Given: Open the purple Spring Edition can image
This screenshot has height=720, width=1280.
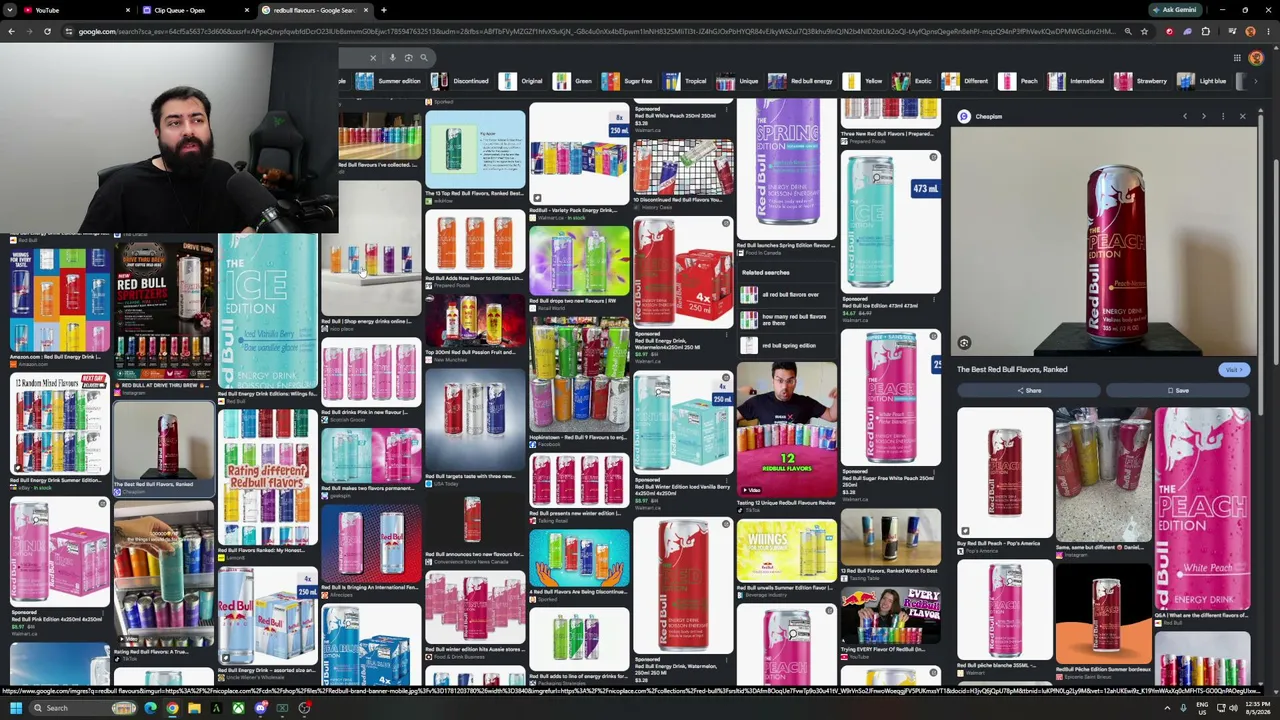Looking at the screenshot, I should pyautogui.click(x=787, y=169).
